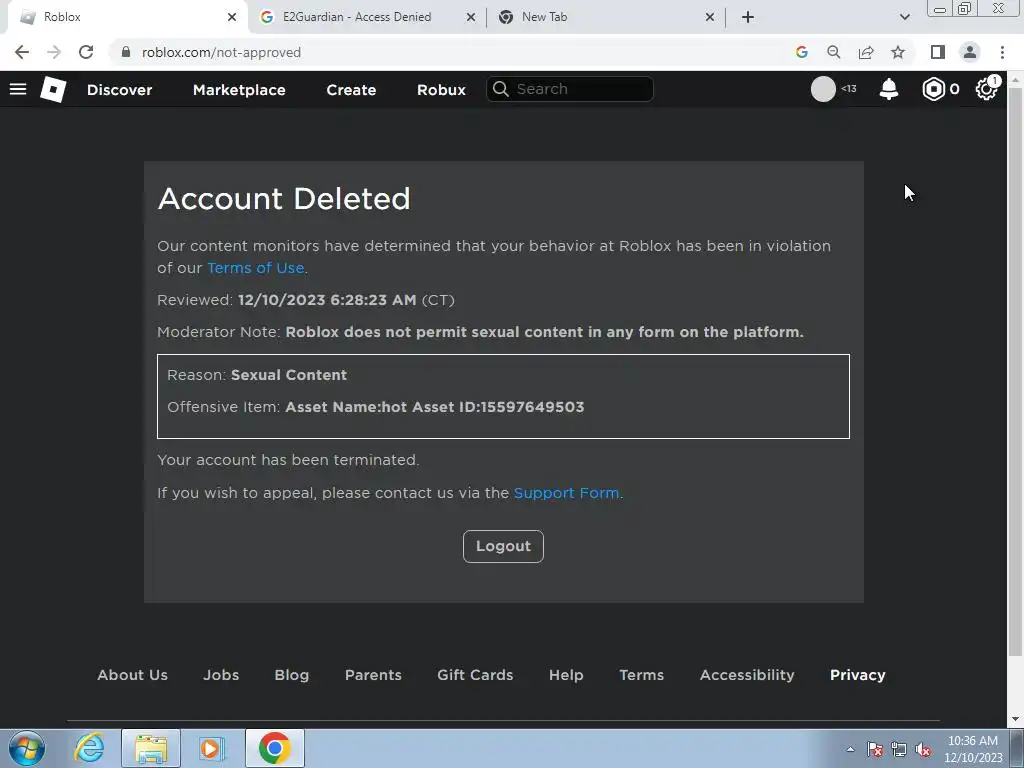The width and height of the screenshot is (1024, 768).
Task: Share this page using the share icon
Action: pos(866,52)
